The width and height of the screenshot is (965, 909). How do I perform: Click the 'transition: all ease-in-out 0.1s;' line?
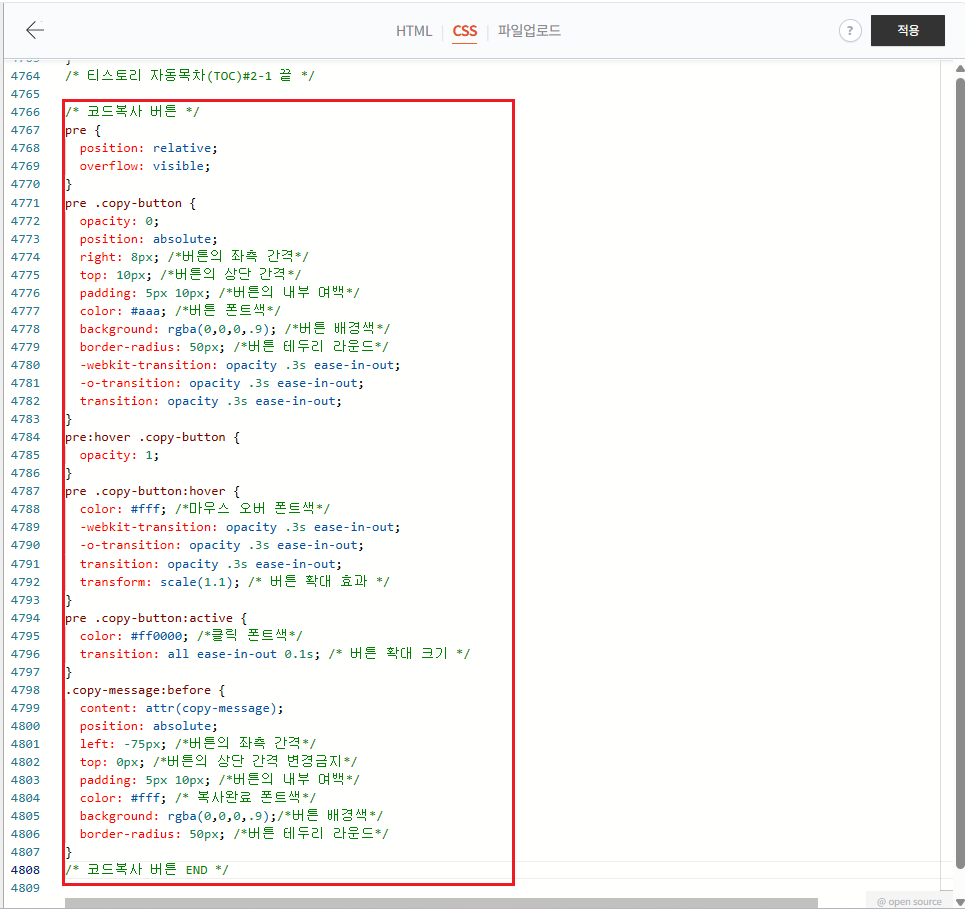click(274, 654)
